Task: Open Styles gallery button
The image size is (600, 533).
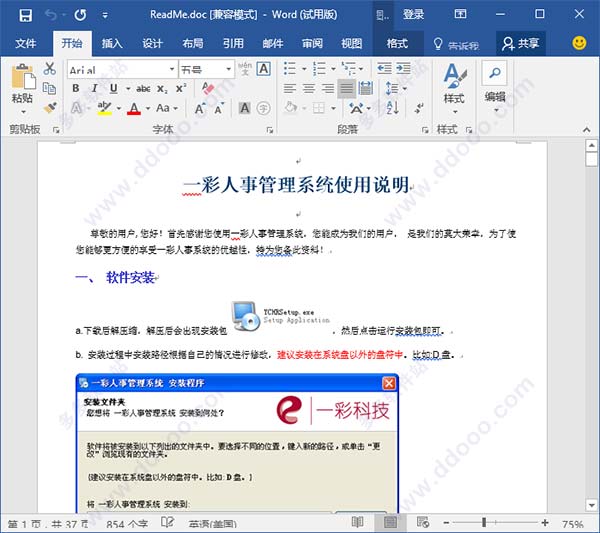Action: [x=454, y=88]
